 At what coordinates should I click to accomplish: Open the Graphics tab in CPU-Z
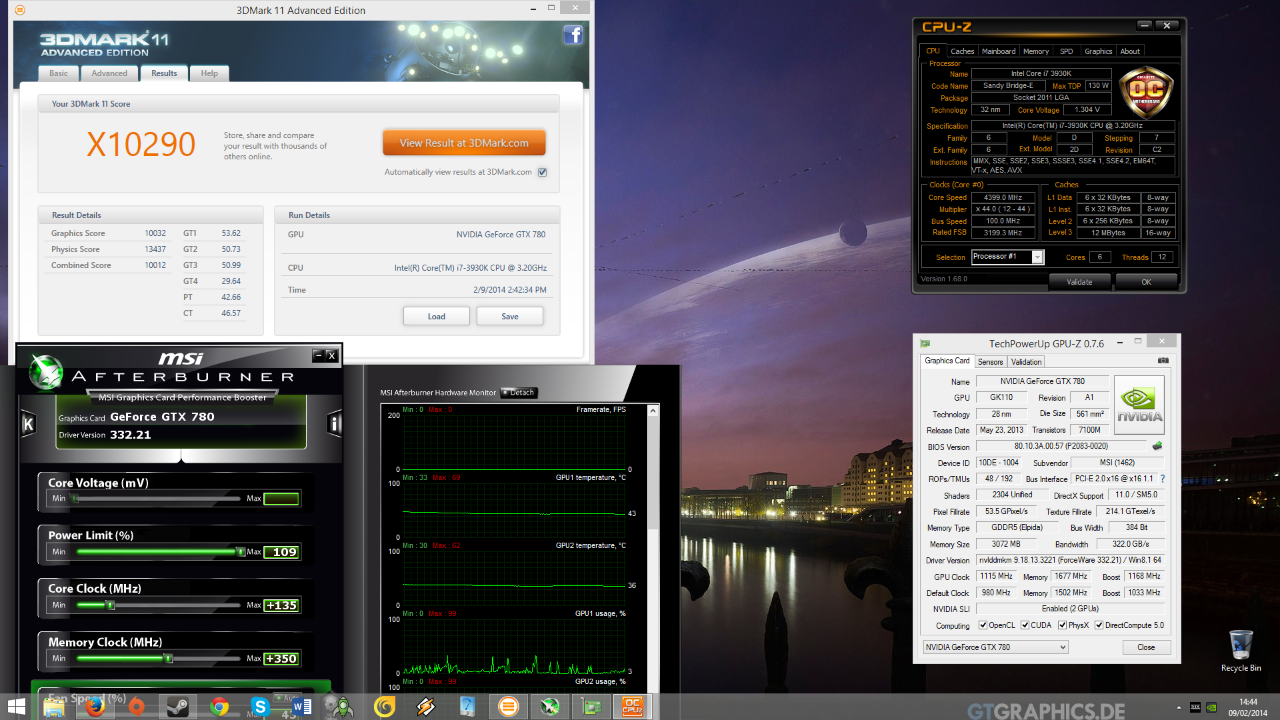1098,51
